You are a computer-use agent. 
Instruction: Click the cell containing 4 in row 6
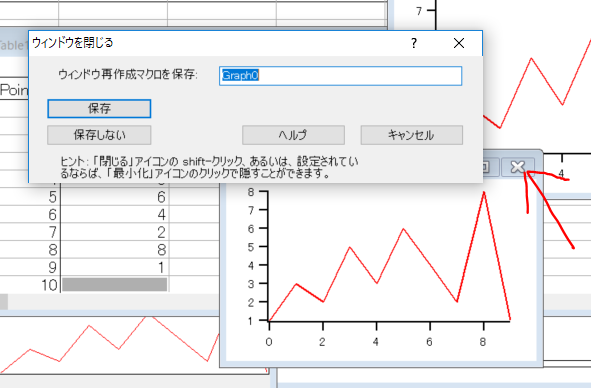[x=115, y=215]
